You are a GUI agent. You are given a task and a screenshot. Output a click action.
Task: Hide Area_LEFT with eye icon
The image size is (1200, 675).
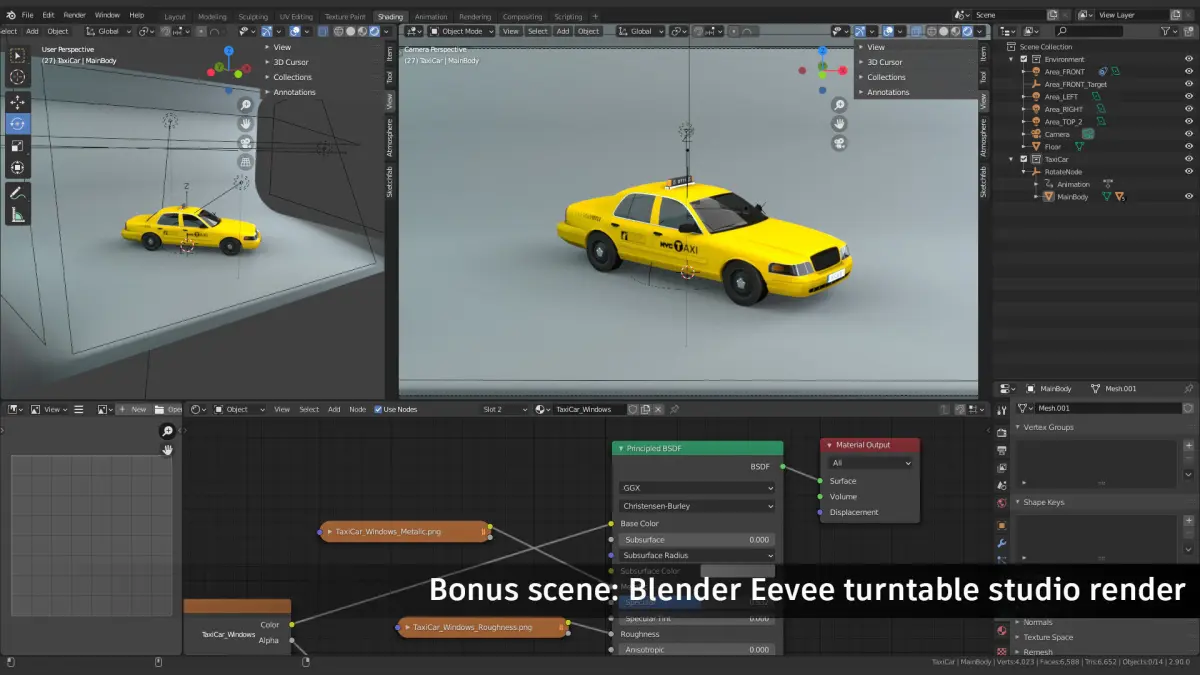pyautogui.click(x=1189, y=97)
